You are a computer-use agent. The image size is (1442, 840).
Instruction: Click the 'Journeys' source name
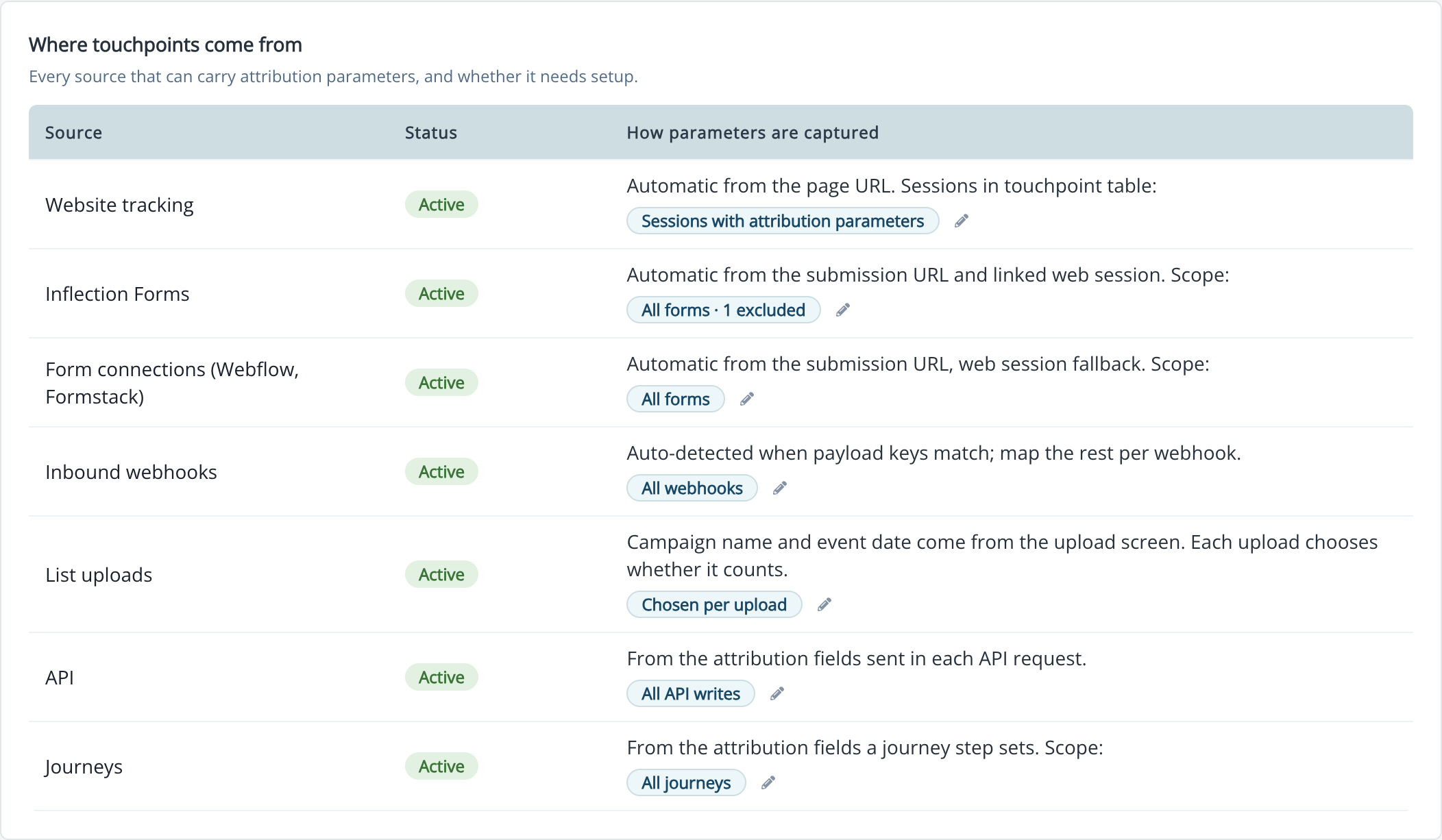[x=84, y=767]
